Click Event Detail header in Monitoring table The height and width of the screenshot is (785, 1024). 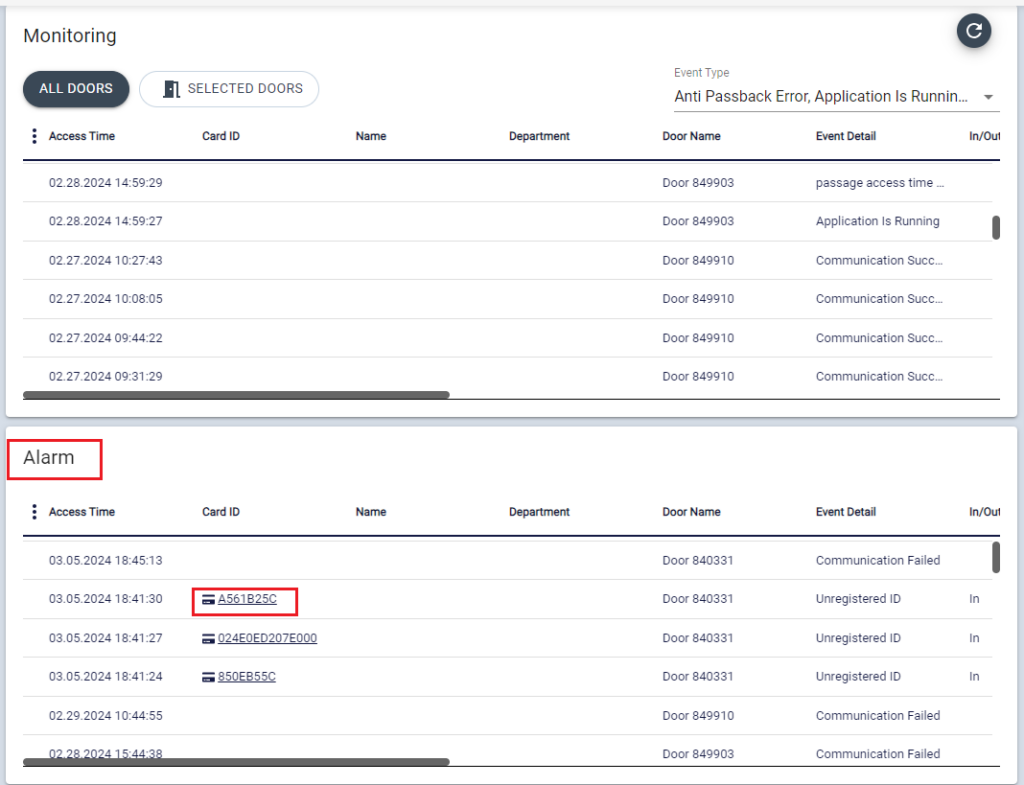click(x=846, y=136)
